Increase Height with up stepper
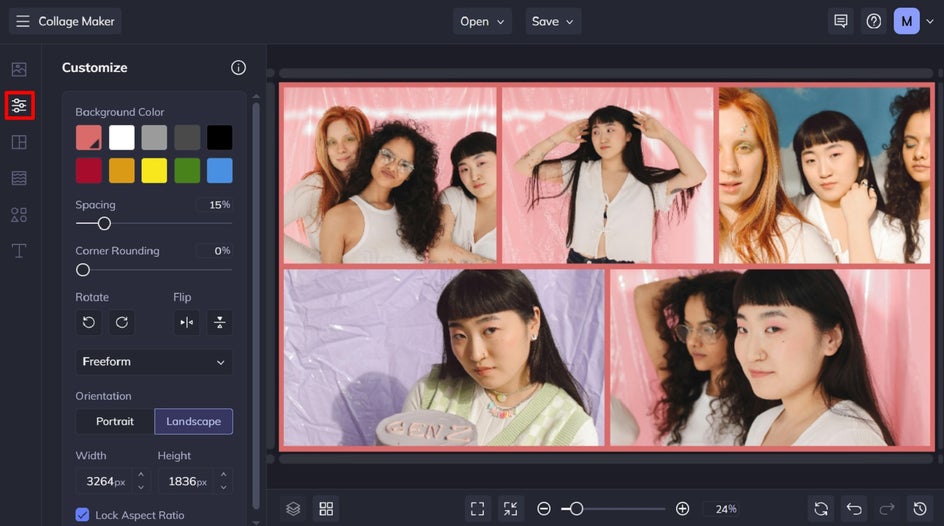Image resolution: width=944 pixels, height=526 pixels. [223, 474]
